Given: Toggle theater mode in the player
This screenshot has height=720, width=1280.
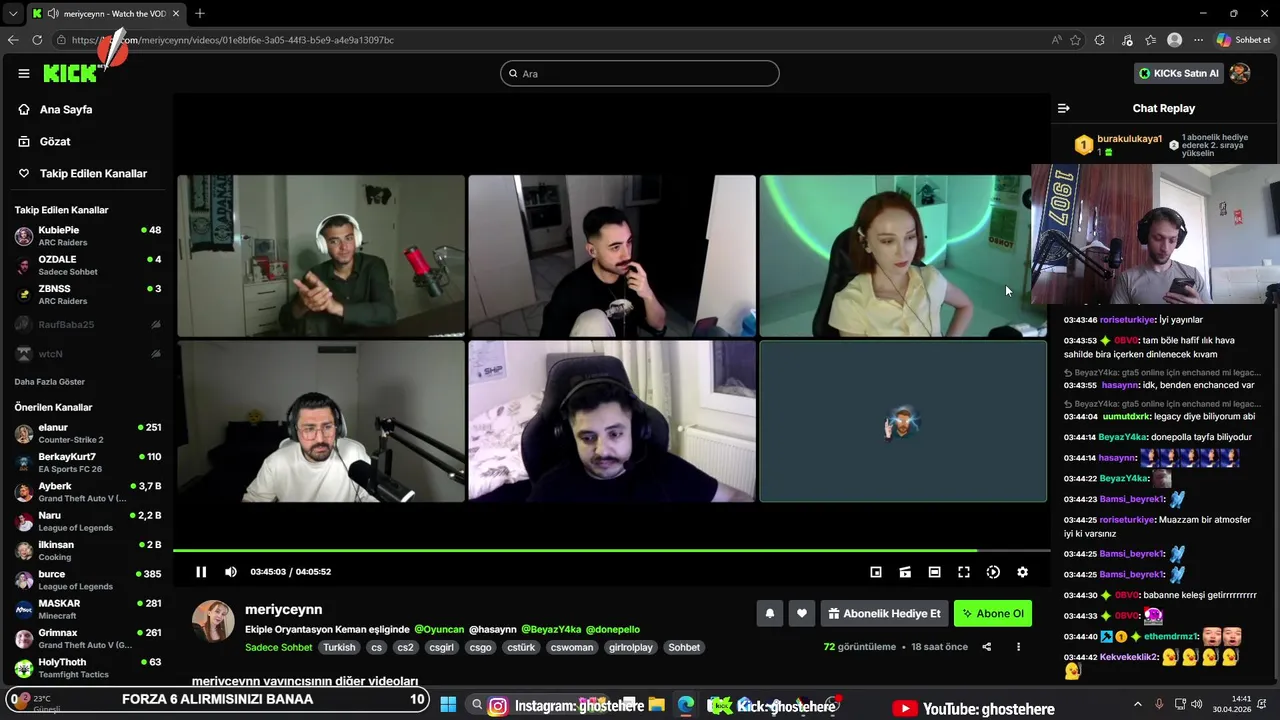Looking at the screenshot, I should (x=934, y=572).
